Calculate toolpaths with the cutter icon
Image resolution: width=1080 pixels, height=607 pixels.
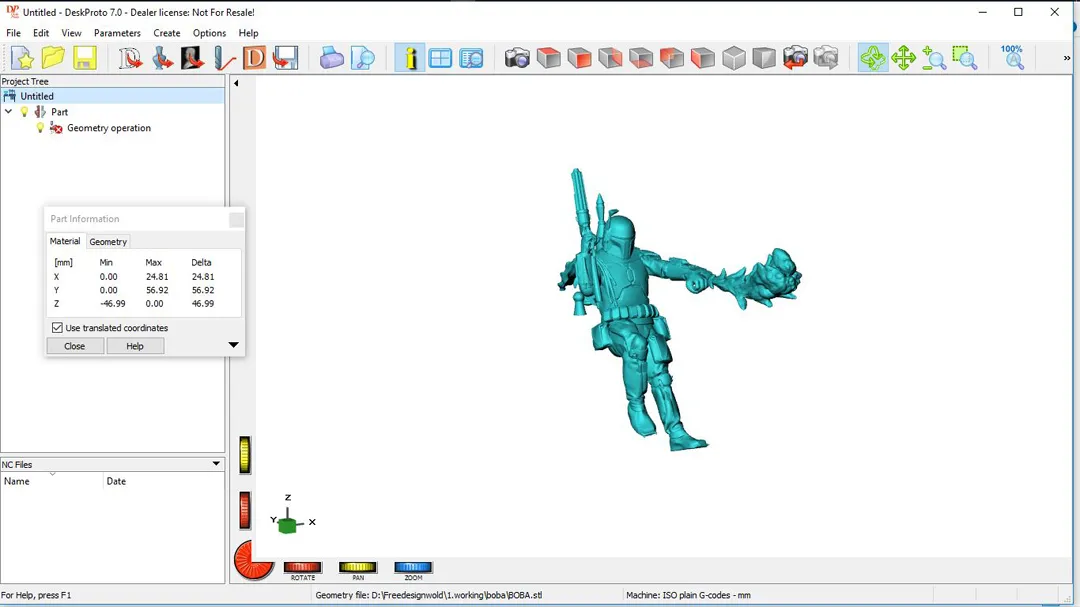pos(224,58)
